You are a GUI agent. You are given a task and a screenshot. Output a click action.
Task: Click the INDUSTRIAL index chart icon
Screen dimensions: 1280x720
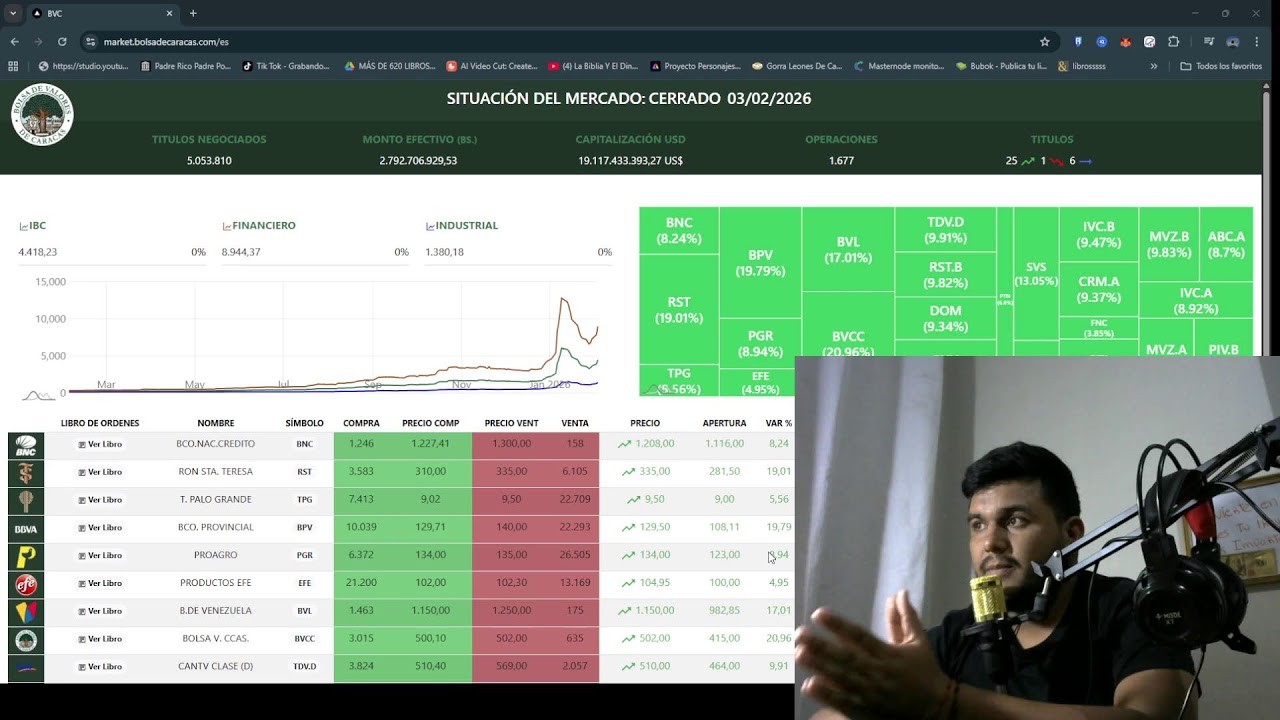click(x=430, y=227)
